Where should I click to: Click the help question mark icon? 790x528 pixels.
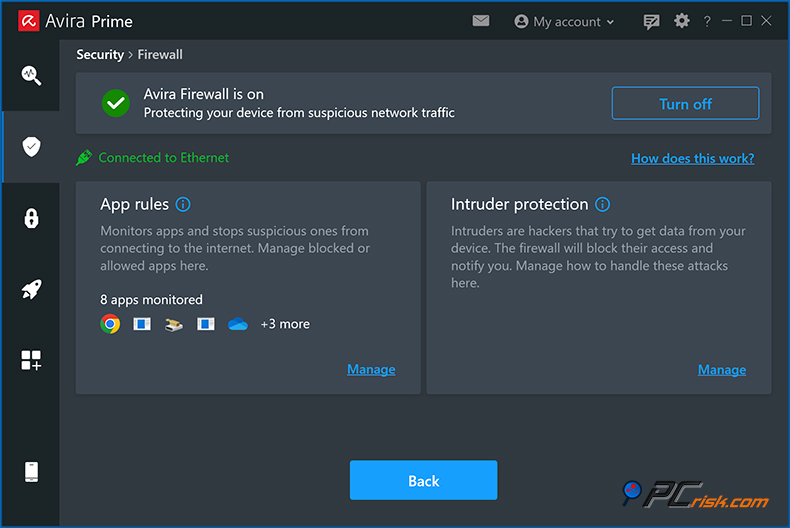point(707,21)
